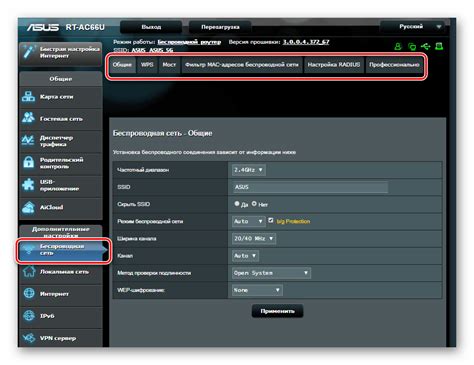
Task: Open Traffic Manager (Диспетчер трафика) icon
Action: click(x=28, y=140)
